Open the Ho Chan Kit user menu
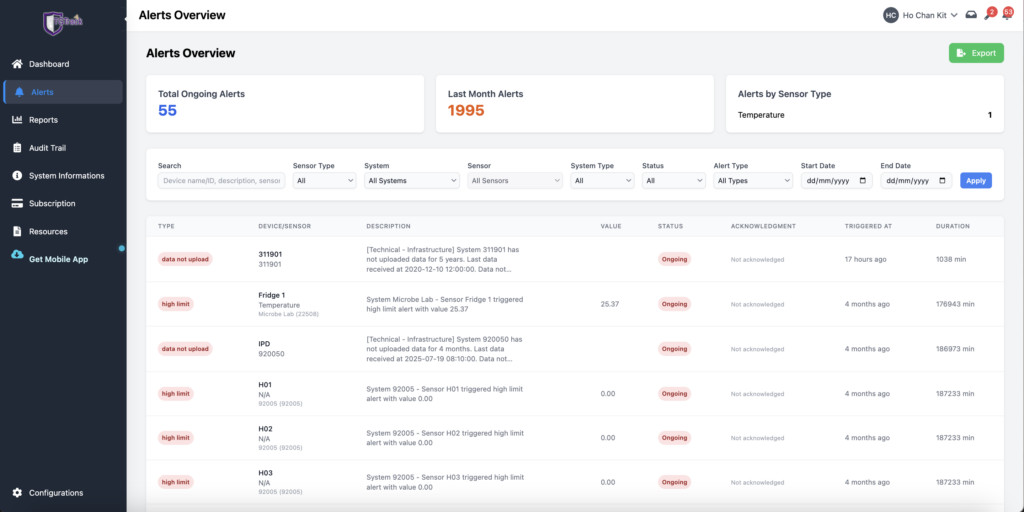Screen dimensions: 1024x512 920,15
